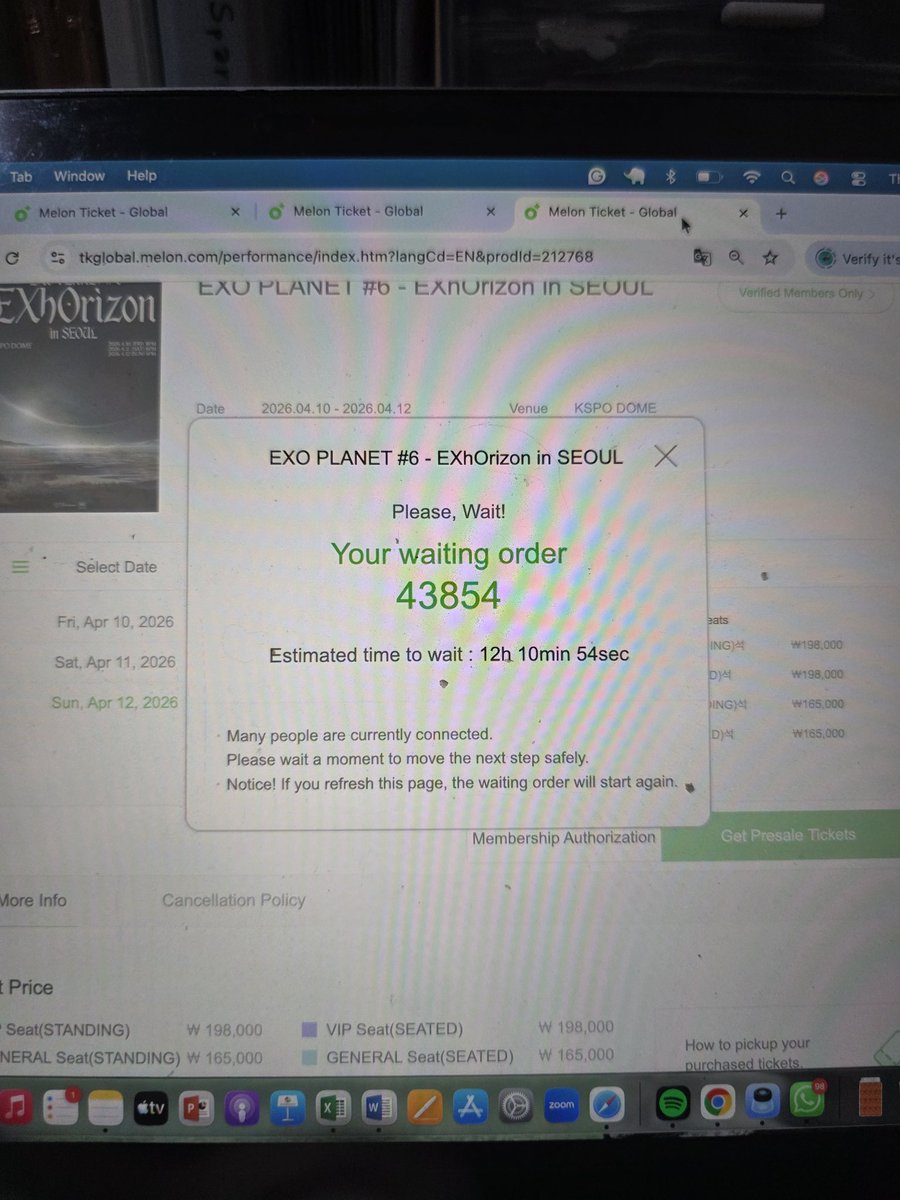Select Sun, Apr 12, 2026 date
Image resolution: width=900 pixels, height=1200 pixels.
(115, 702)
